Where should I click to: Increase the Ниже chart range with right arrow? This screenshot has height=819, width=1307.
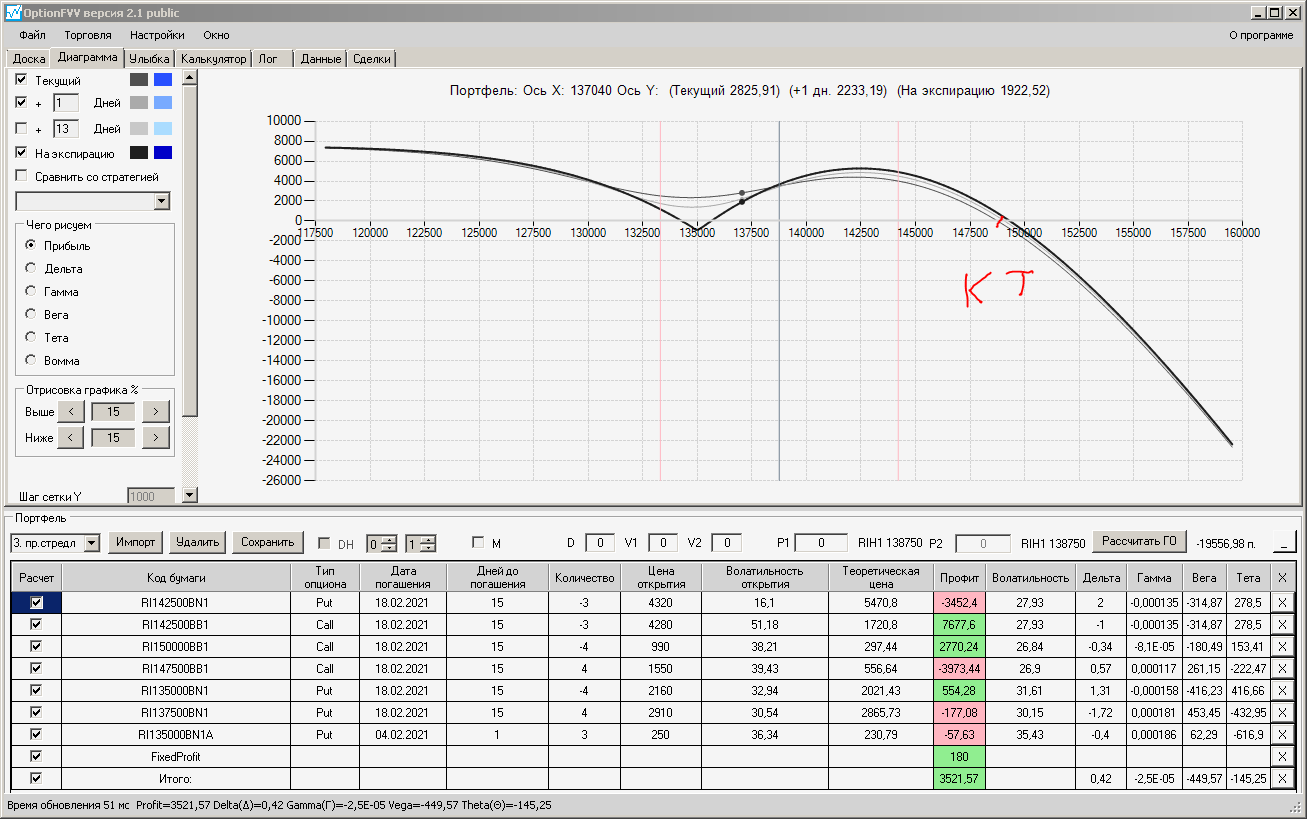[156, 437]
